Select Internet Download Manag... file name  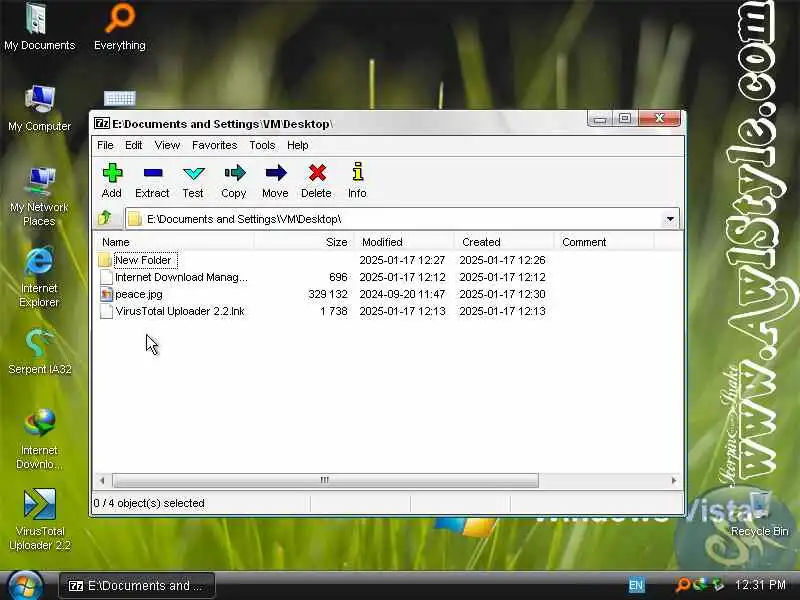click(181, 277)
